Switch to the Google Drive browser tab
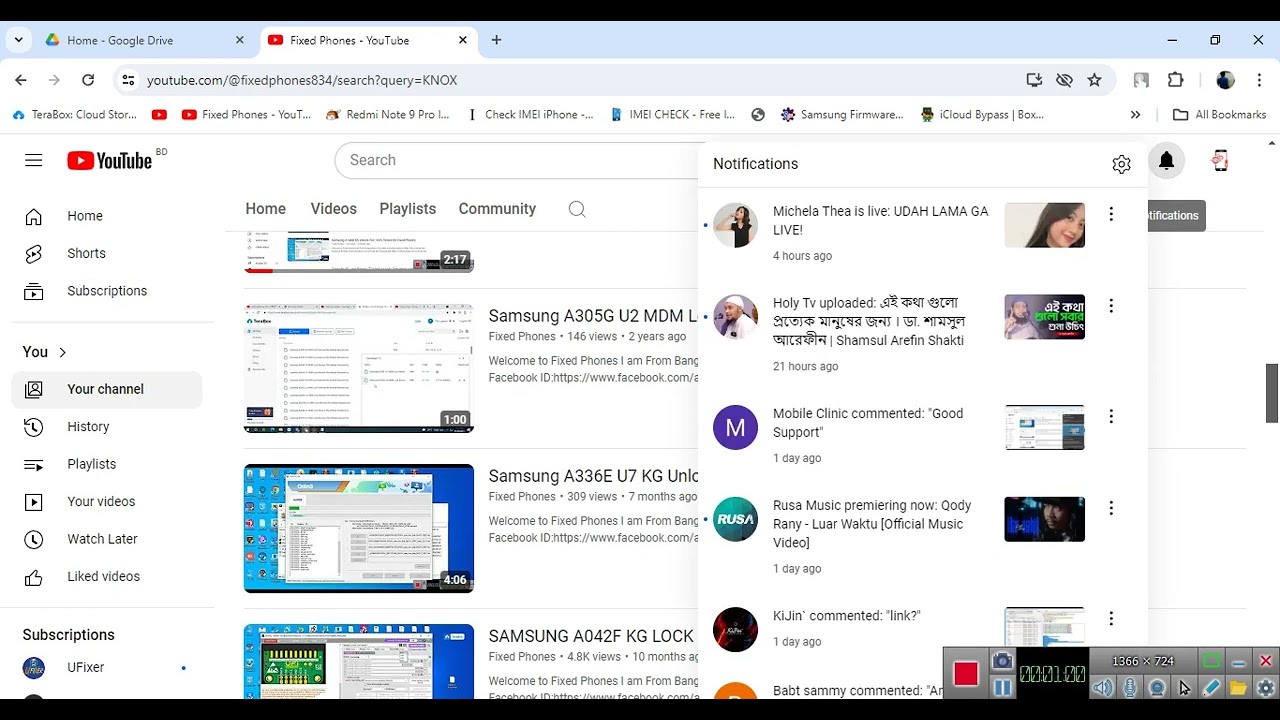 point(144,40)
